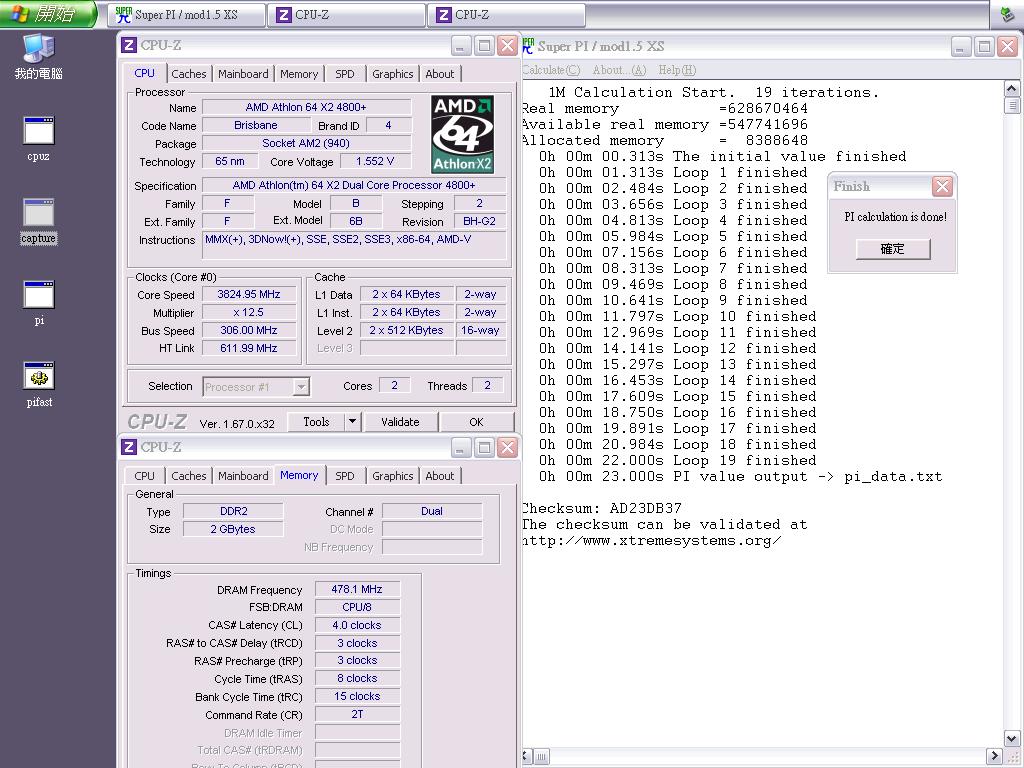Click the Level 2 2 x 512 KBytes value
Screen dimensions: 1024x768
(406, 330)
